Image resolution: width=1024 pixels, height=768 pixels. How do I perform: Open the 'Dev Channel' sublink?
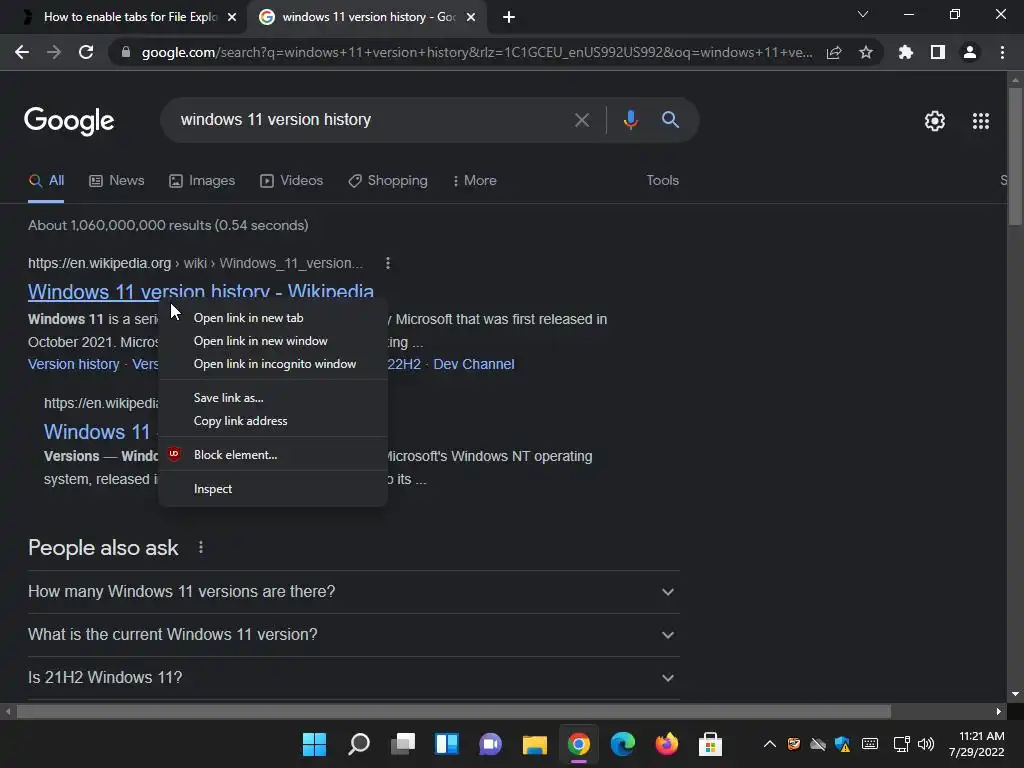pos(473,364)
